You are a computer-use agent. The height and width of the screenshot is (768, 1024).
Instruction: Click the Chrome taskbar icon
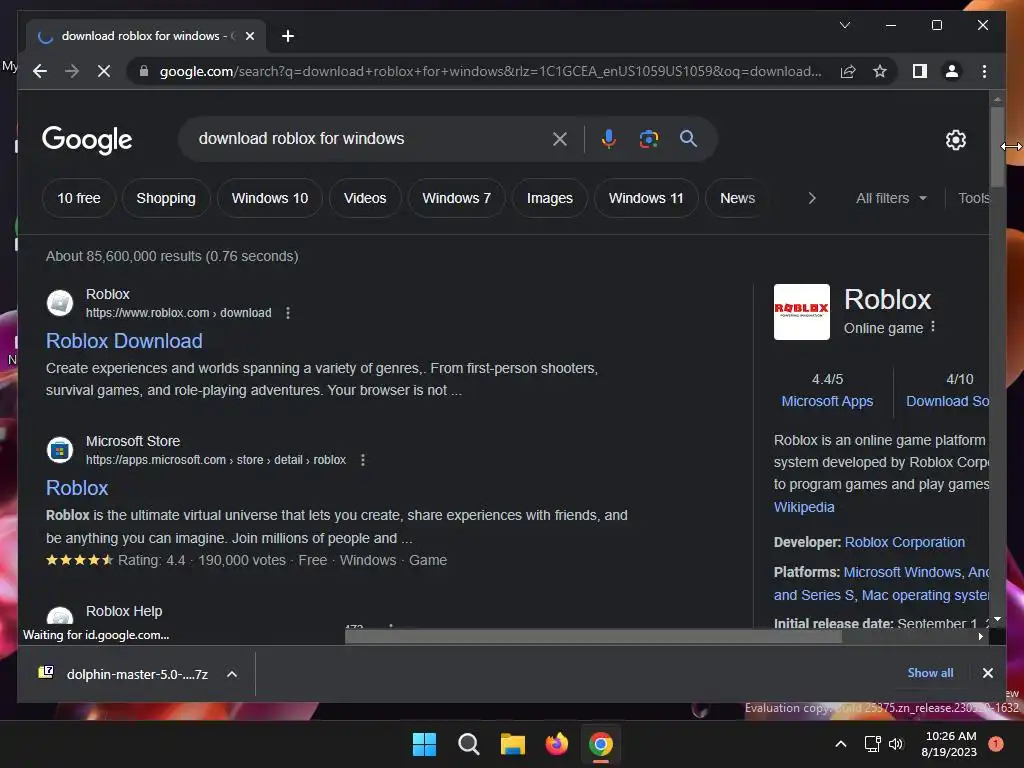click(601, 744)
